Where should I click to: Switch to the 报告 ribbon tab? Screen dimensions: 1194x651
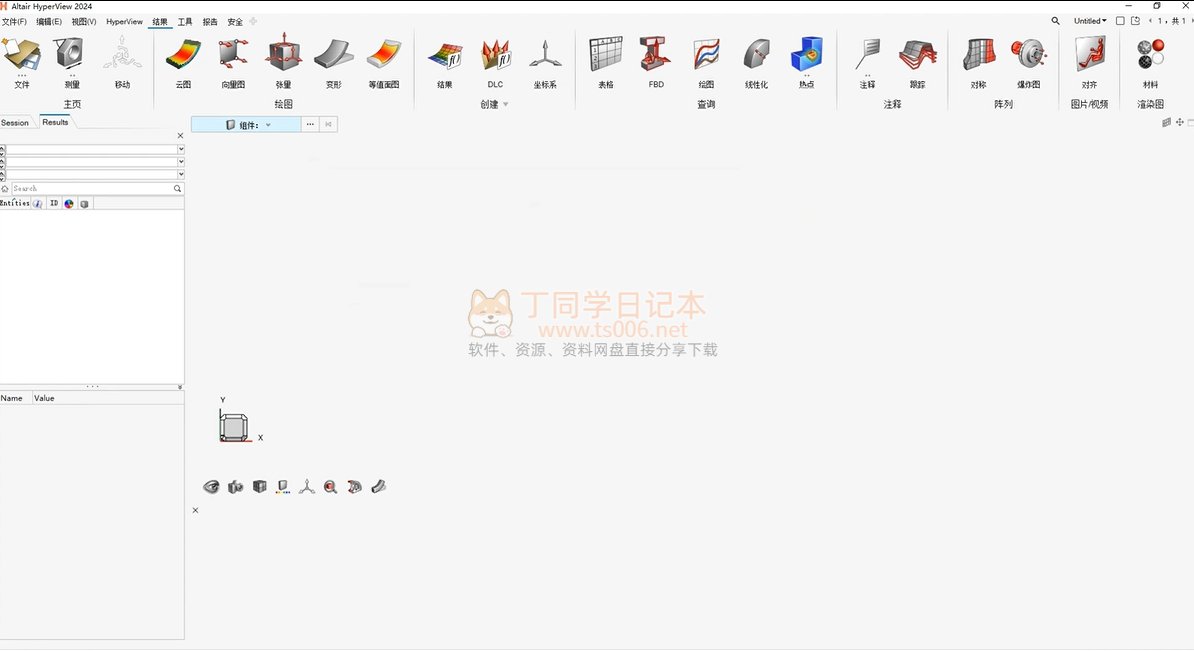pyautogui.click(x=210, y=21)
